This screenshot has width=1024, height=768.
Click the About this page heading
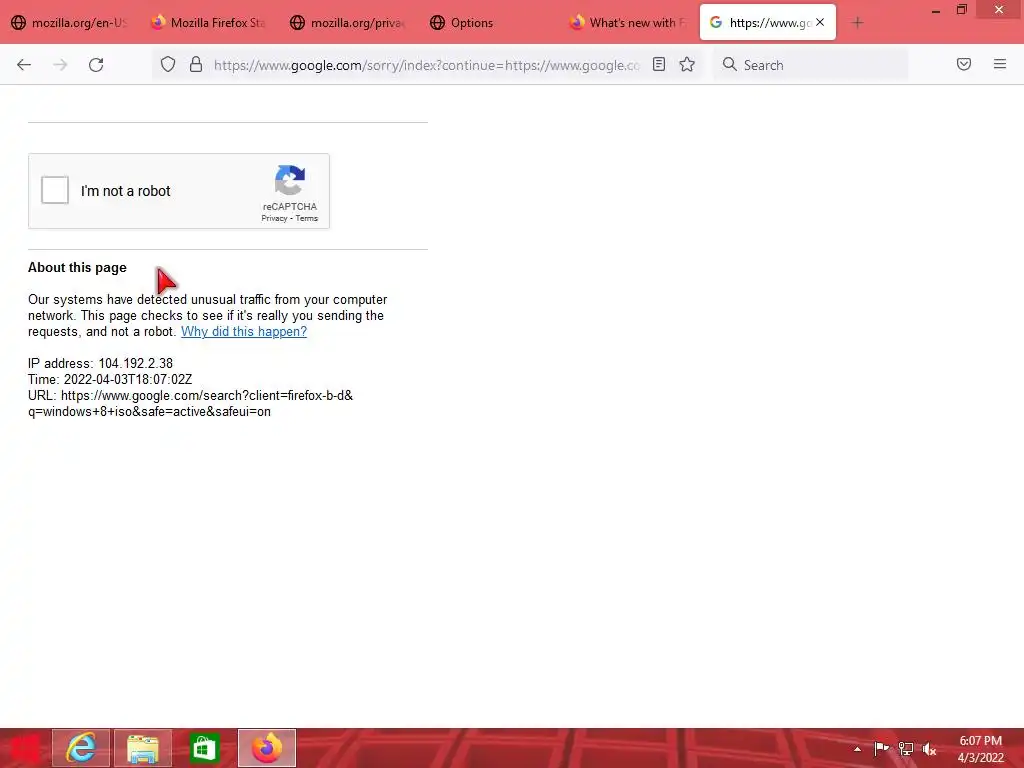[x=77, y=268]
